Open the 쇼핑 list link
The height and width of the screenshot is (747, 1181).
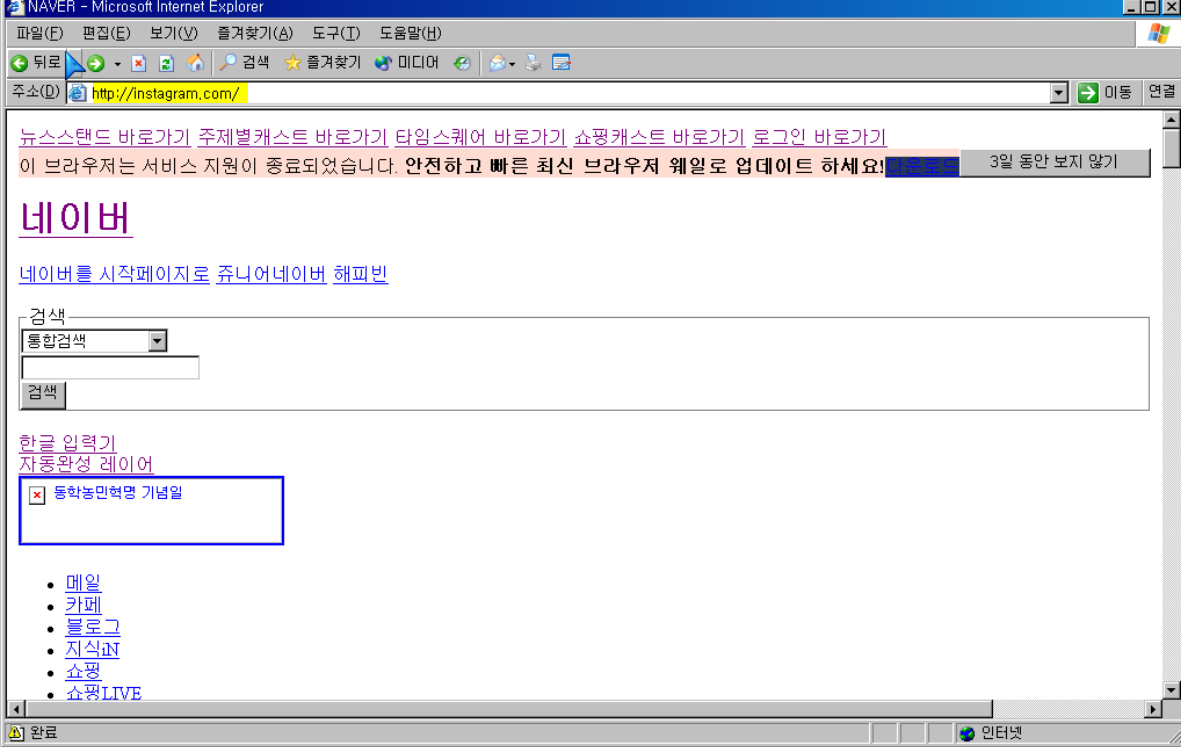point(84,671)
